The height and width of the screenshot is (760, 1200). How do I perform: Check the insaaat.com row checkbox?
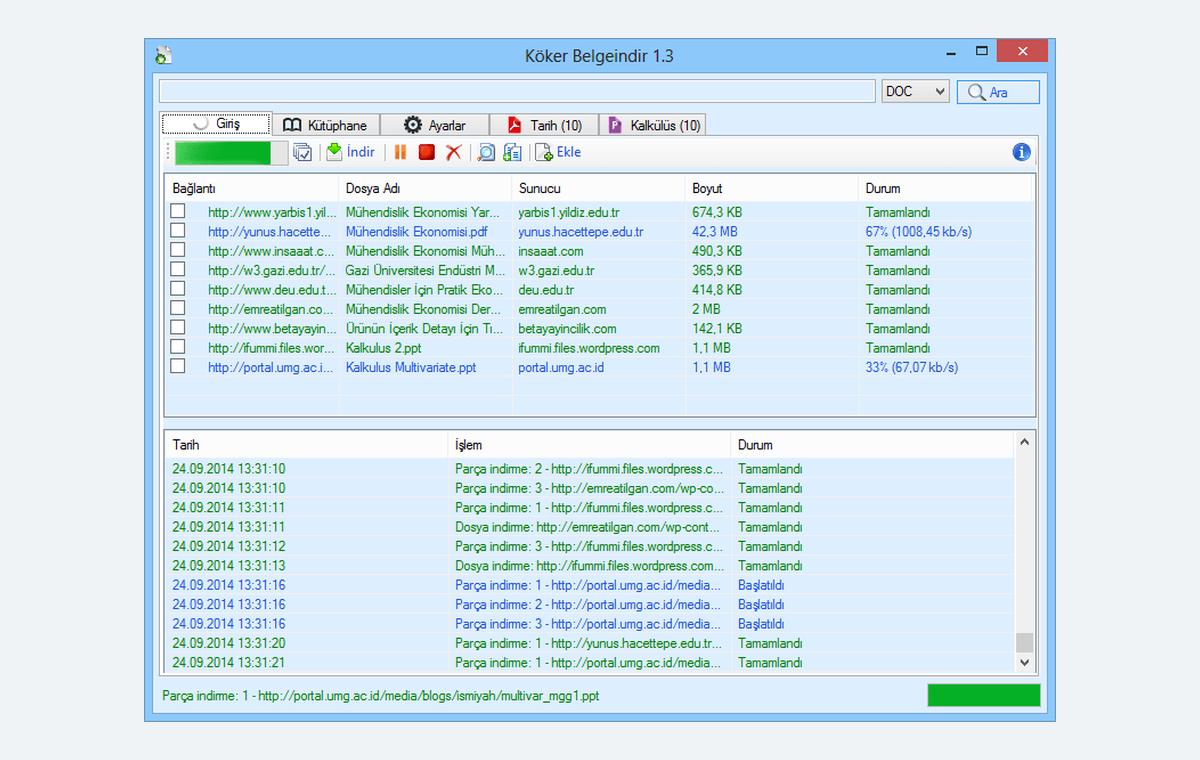pyautogui.click(x=178, y=250)
